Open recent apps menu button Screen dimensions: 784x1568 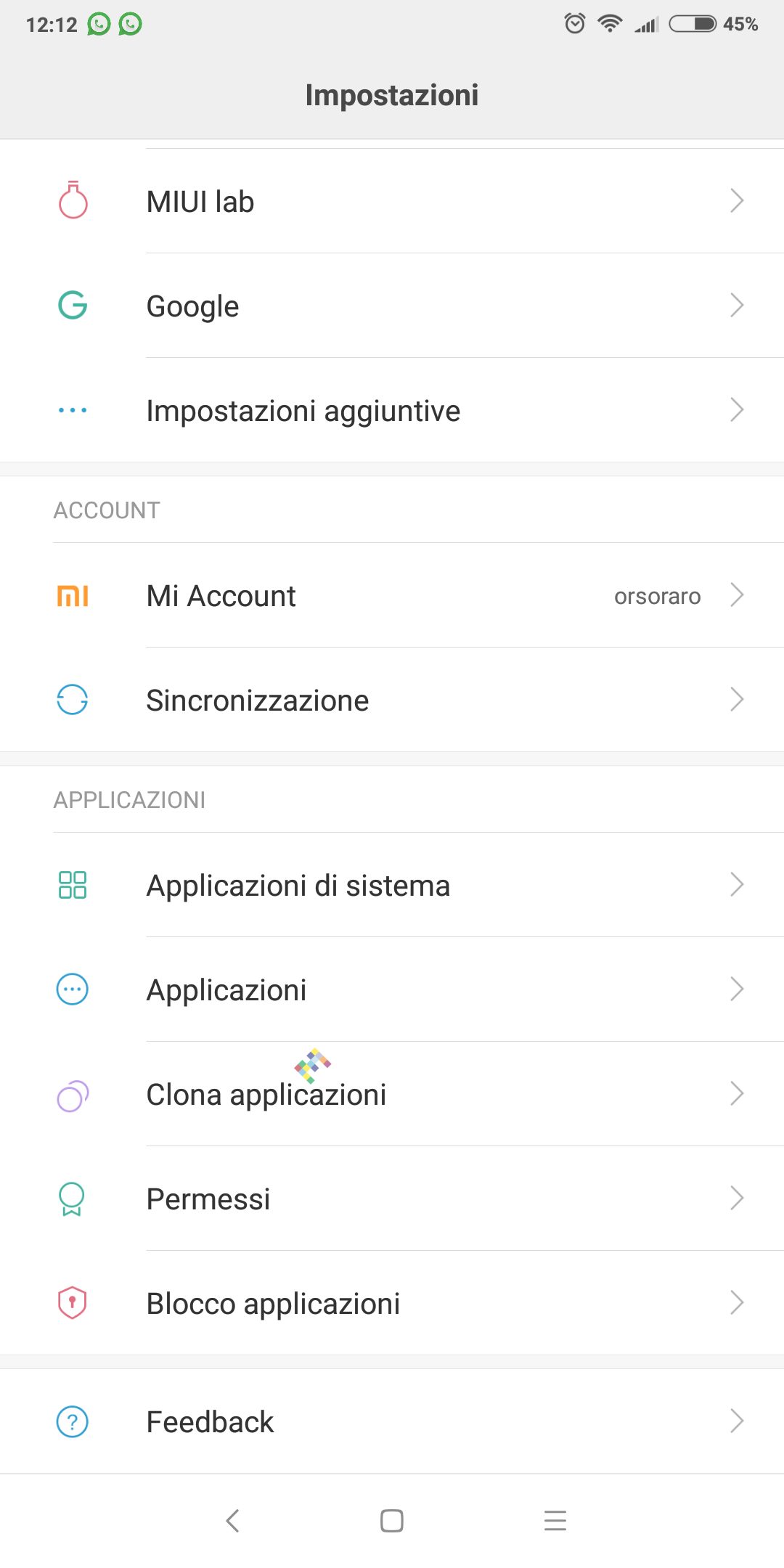tap(555, 1520)
